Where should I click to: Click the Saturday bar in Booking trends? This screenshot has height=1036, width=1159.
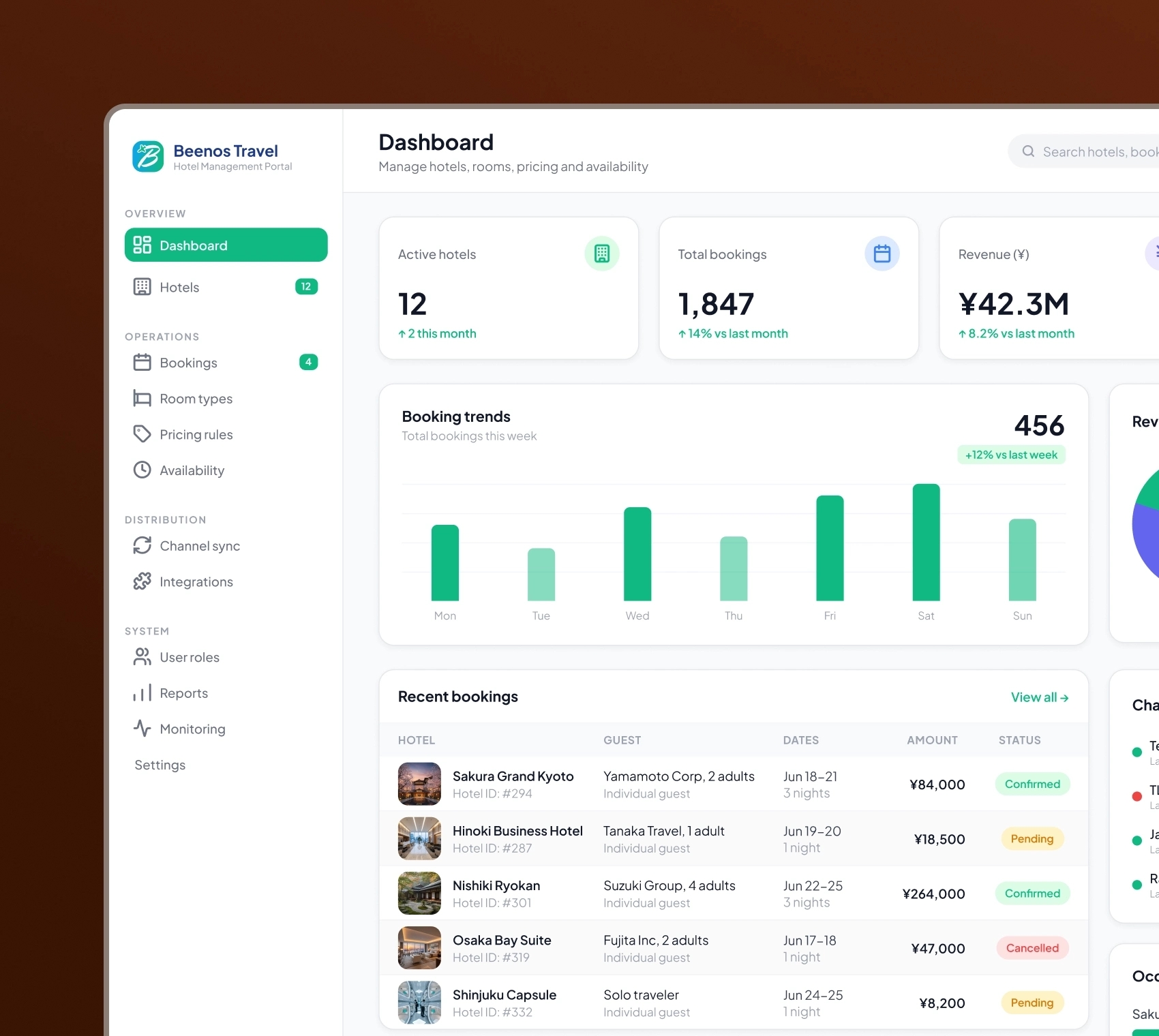tap(926, 543)
